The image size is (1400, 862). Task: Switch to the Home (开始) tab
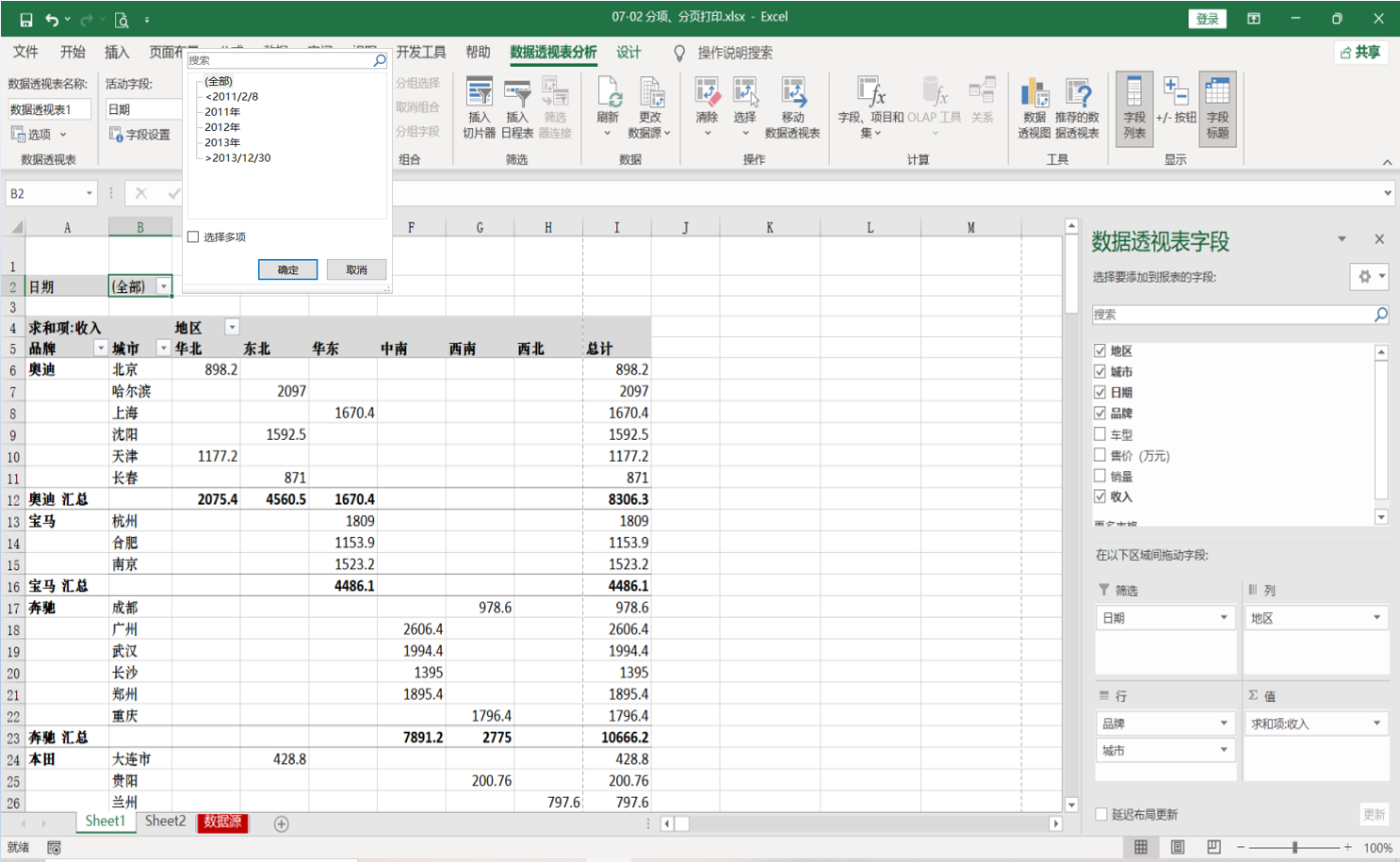(73, 53)
